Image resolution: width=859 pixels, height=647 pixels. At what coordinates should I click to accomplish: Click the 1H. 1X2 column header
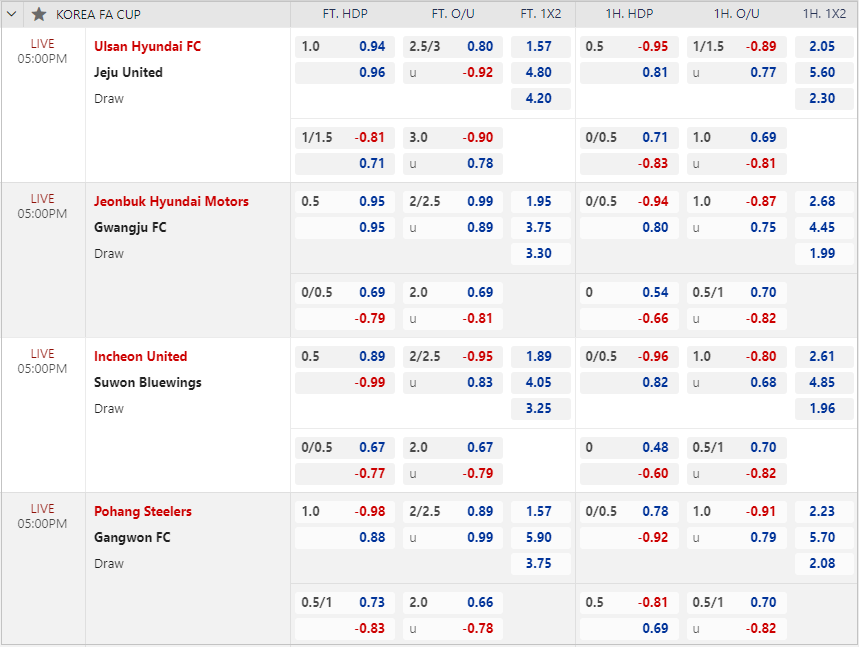(824, 14)
